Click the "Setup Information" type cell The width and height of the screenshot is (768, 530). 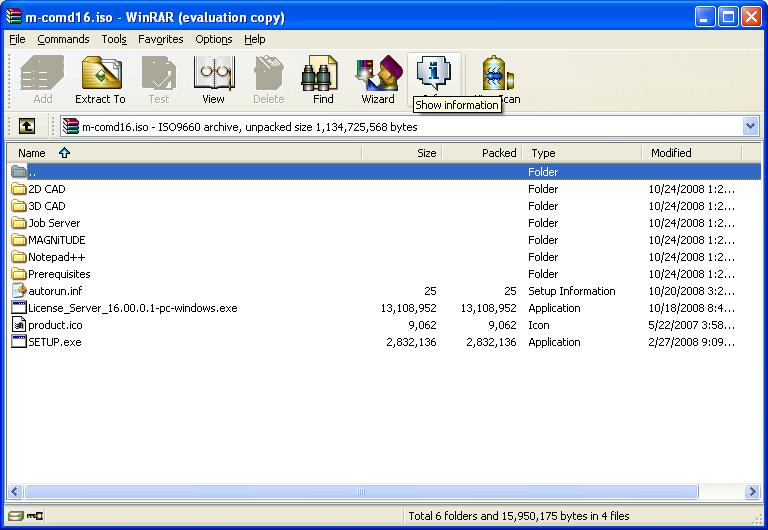[x=572, y=291]
